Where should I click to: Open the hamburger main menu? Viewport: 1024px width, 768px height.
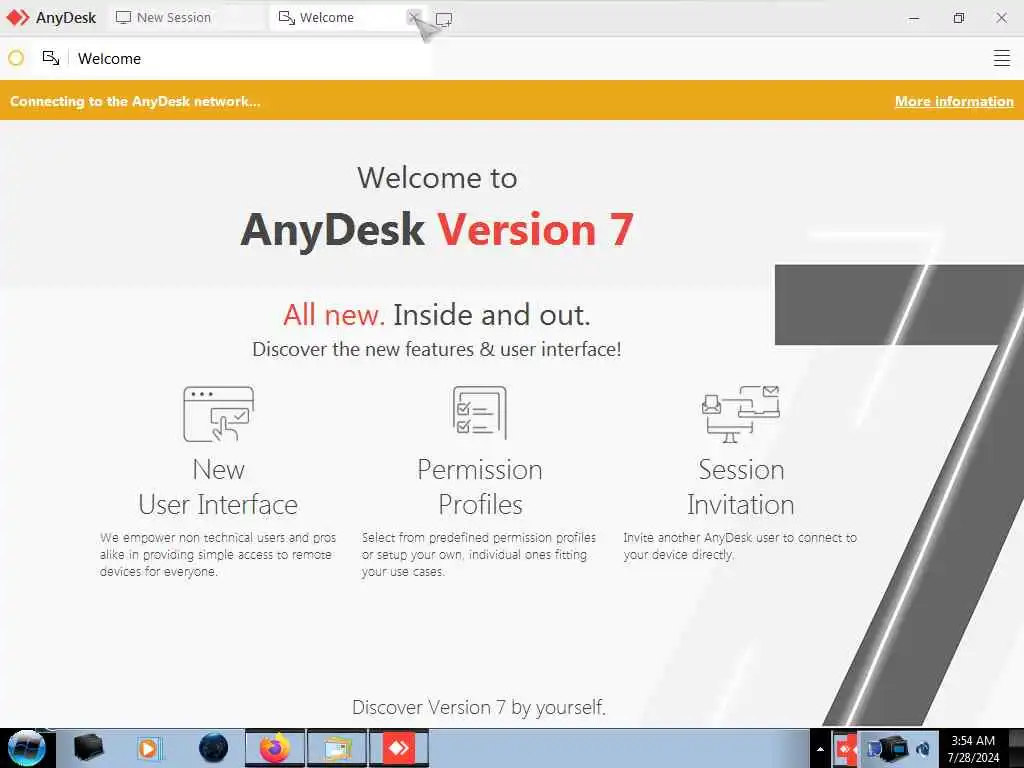[x=1001, y=58]
